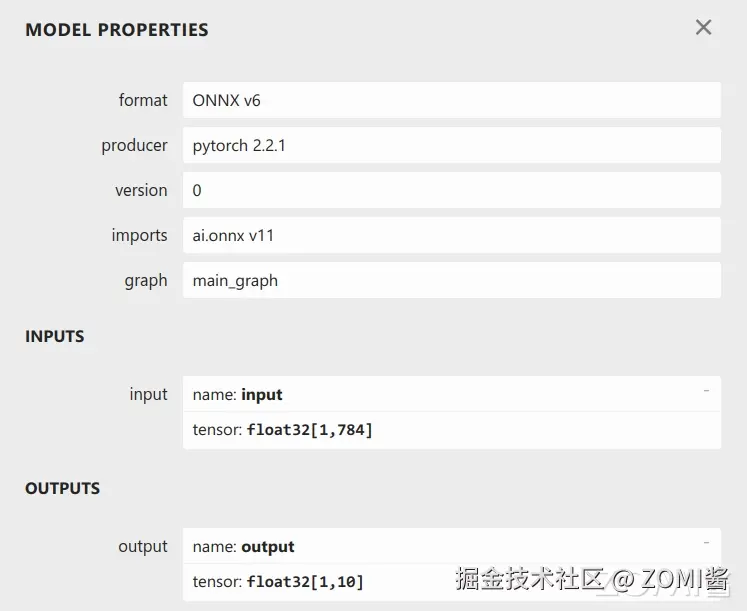Click the 'output' label beside name: output
The height and width of the screenshot is (611, 747).
point(143,546)
